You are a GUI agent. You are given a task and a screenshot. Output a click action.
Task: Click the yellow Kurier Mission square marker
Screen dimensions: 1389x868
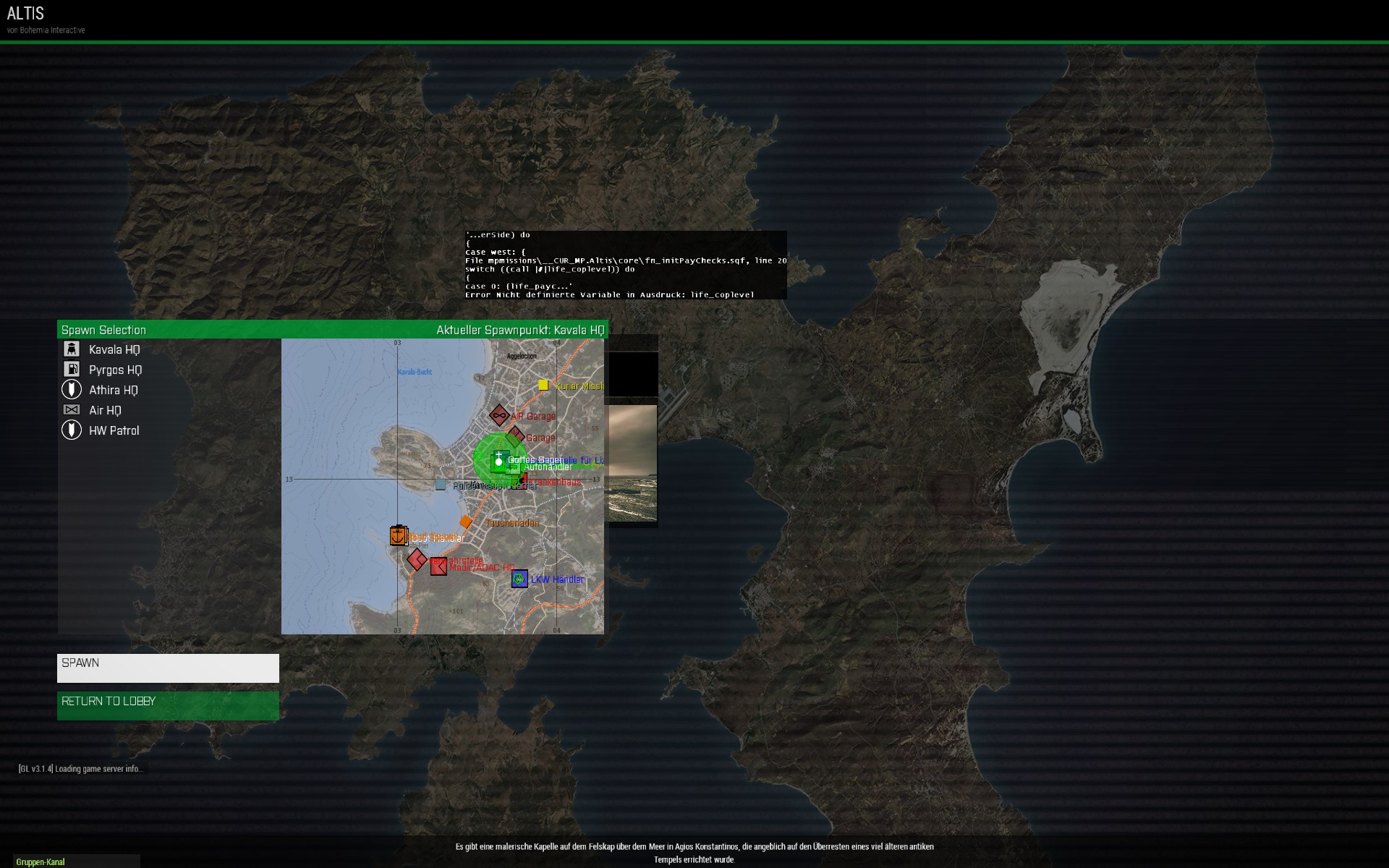[x=543, y=385]
